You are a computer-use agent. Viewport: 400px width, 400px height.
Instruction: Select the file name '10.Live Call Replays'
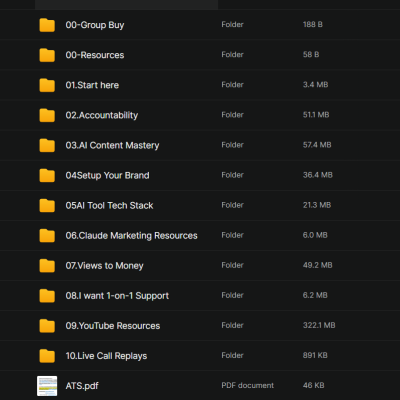[x=106, y=356]
